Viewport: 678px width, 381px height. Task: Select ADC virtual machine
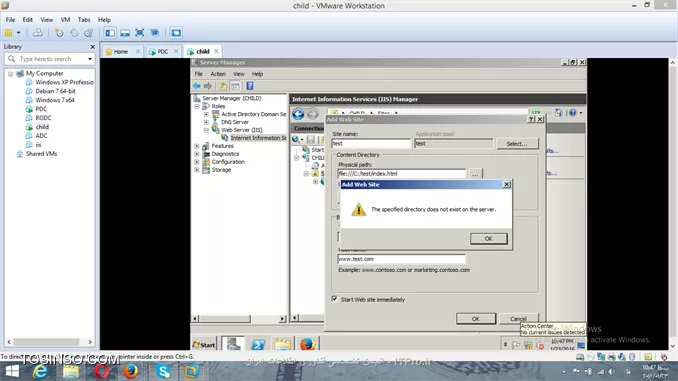[x=42, y=136]
